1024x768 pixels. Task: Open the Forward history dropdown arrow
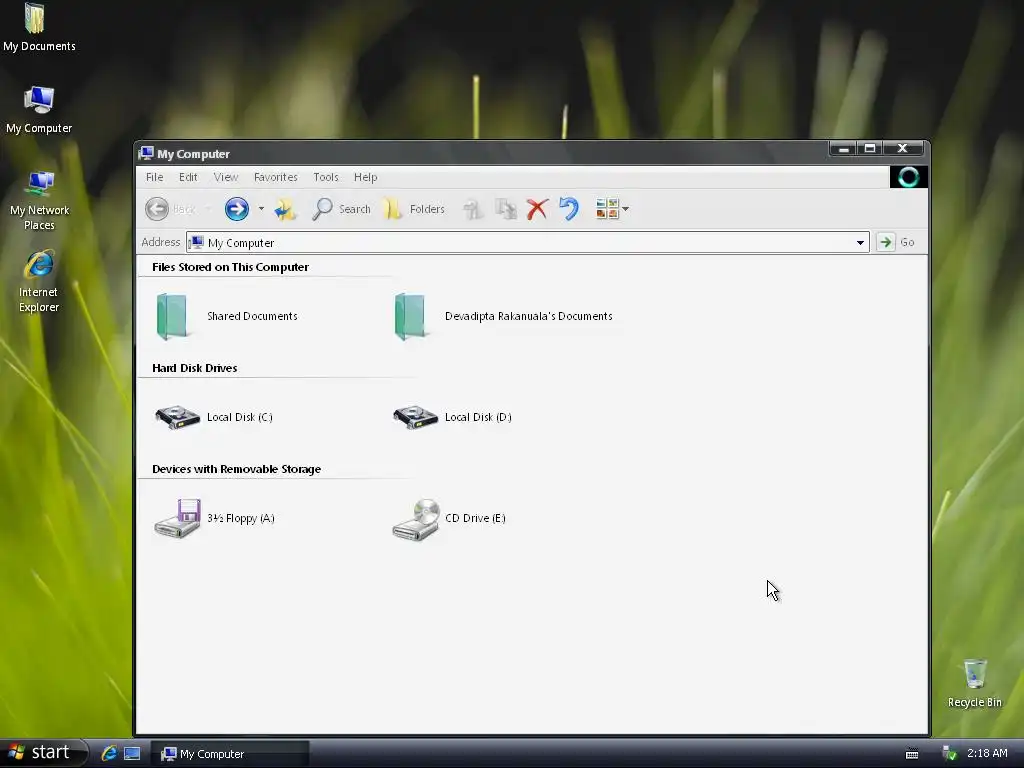(261, 209)
